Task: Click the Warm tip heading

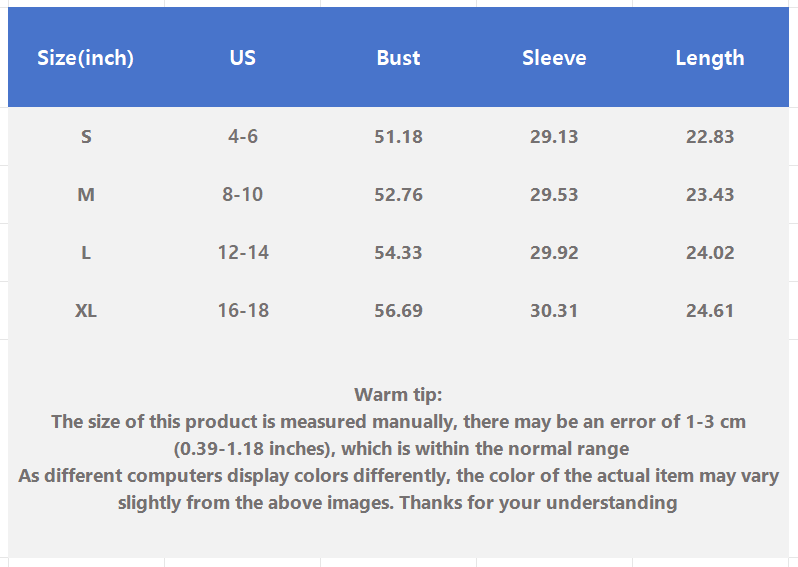Action: coord(398,395)
